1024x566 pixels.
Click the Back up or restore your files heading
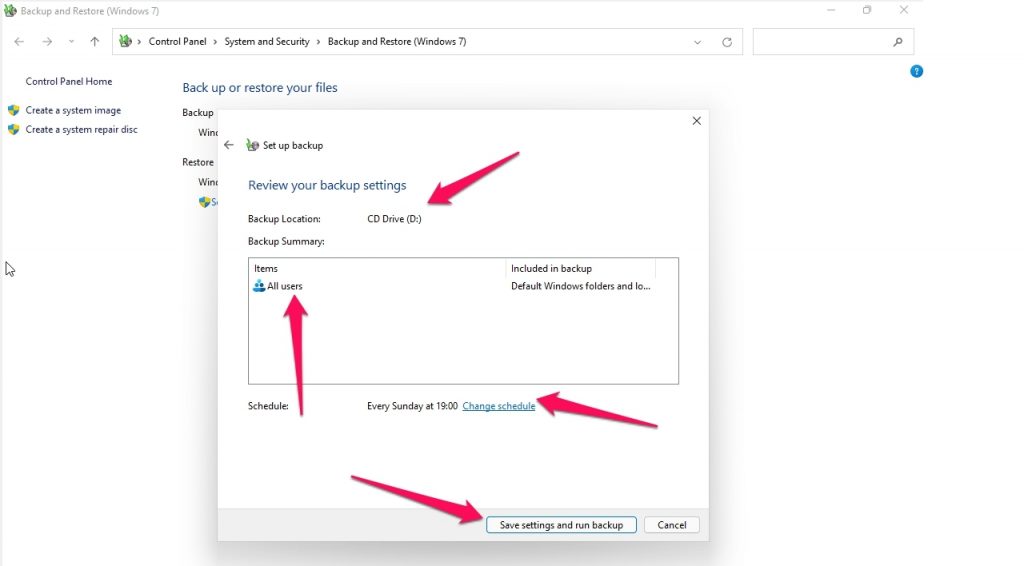click(260, 87)
